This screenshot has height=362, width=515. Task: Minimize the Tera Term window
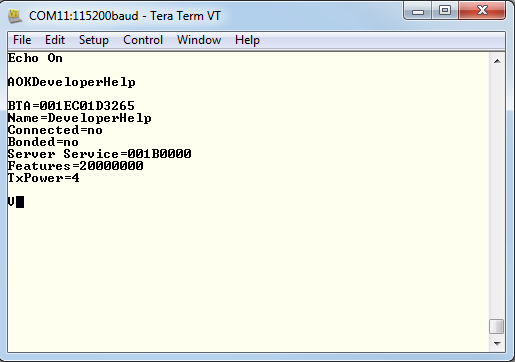tap(418, 11)
